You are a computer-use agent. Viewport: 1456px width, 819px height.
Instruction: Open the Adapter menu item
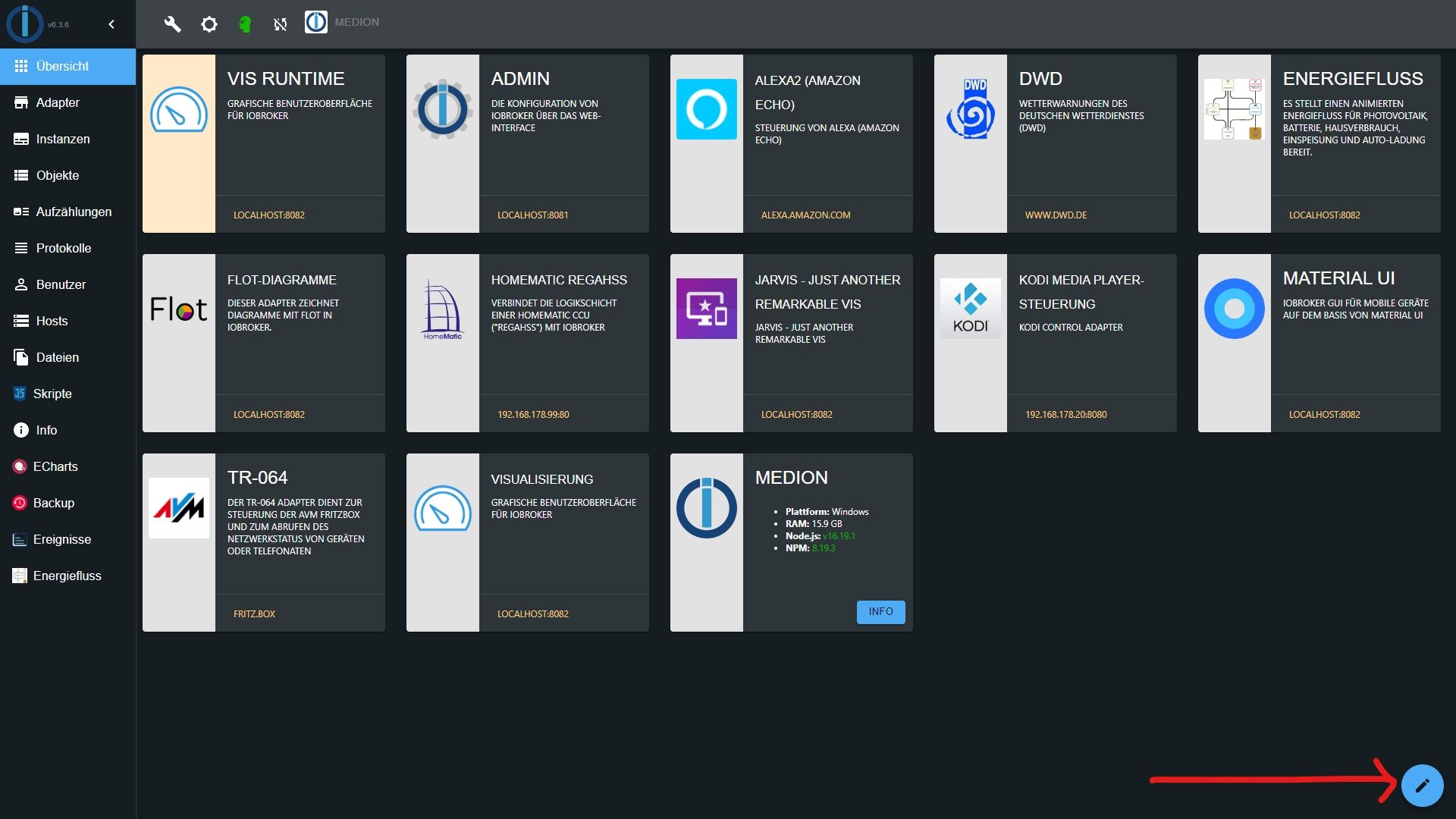(x=58, y=102)
